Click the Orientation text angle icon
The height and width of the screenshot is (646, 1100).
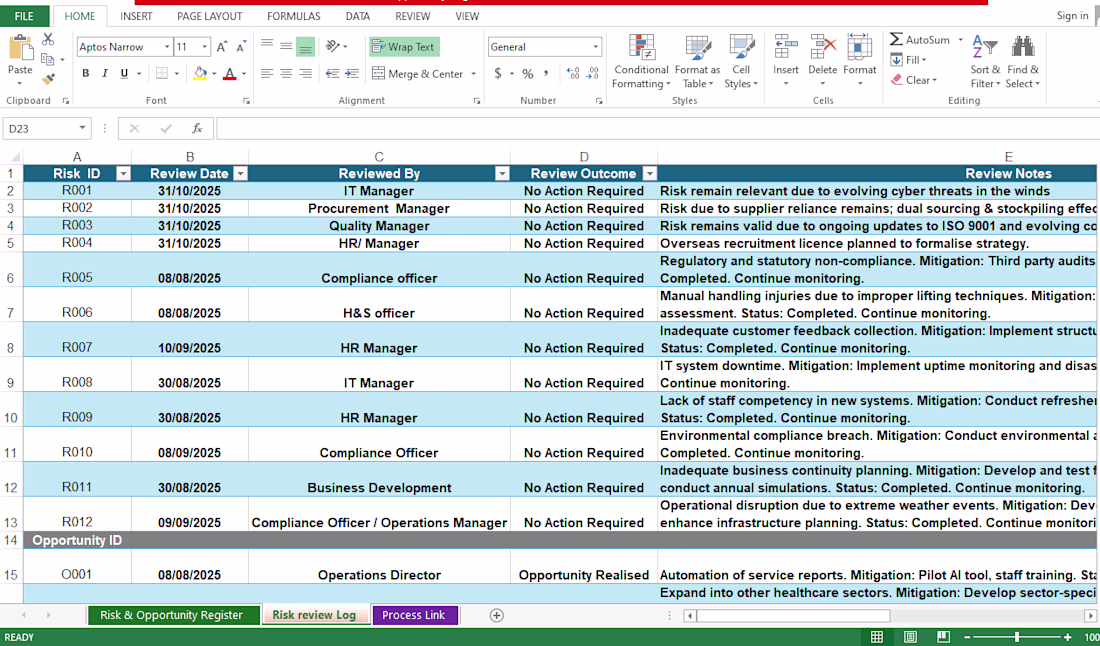point(333,46)
